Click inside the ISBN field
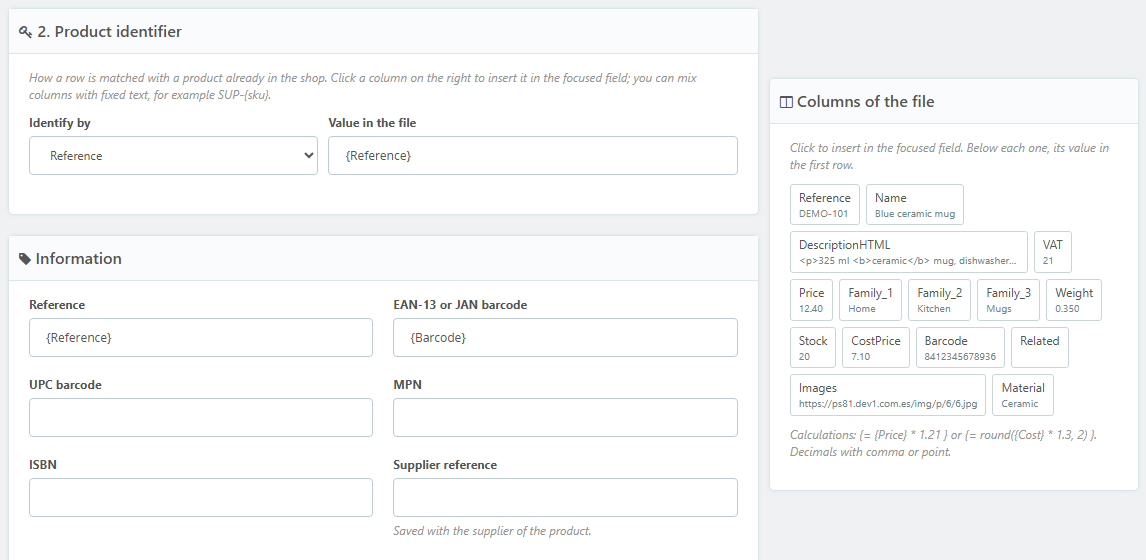The width and height of the screenshot is (1146, 560). click(201, 498)
